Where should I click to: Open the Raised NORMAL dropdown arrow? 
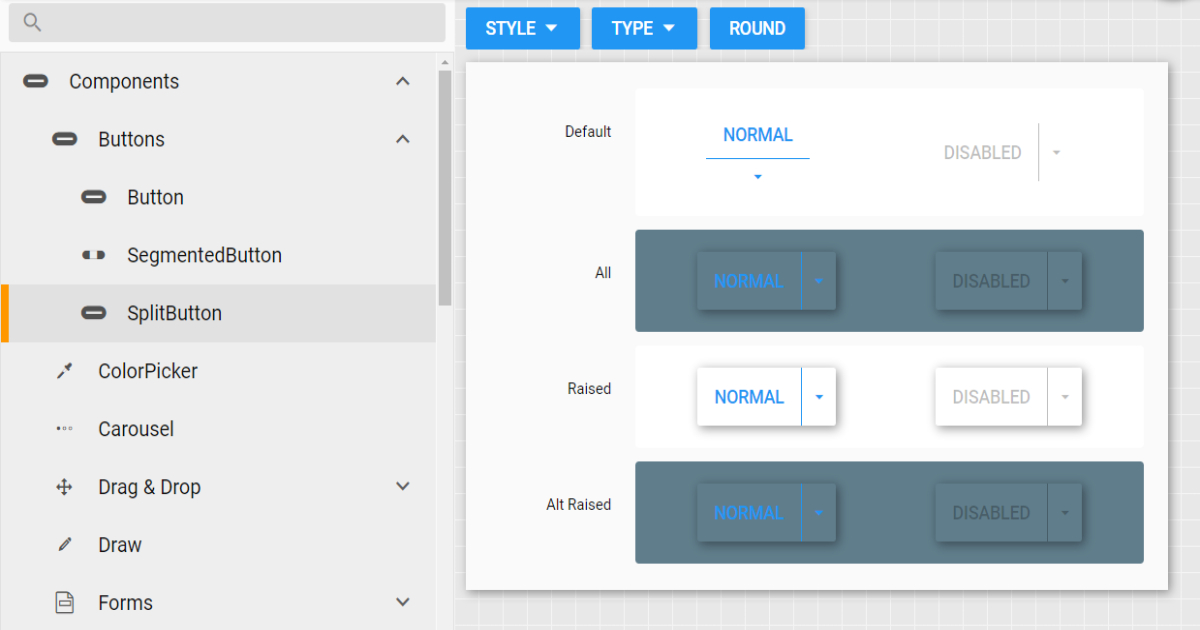819,397
